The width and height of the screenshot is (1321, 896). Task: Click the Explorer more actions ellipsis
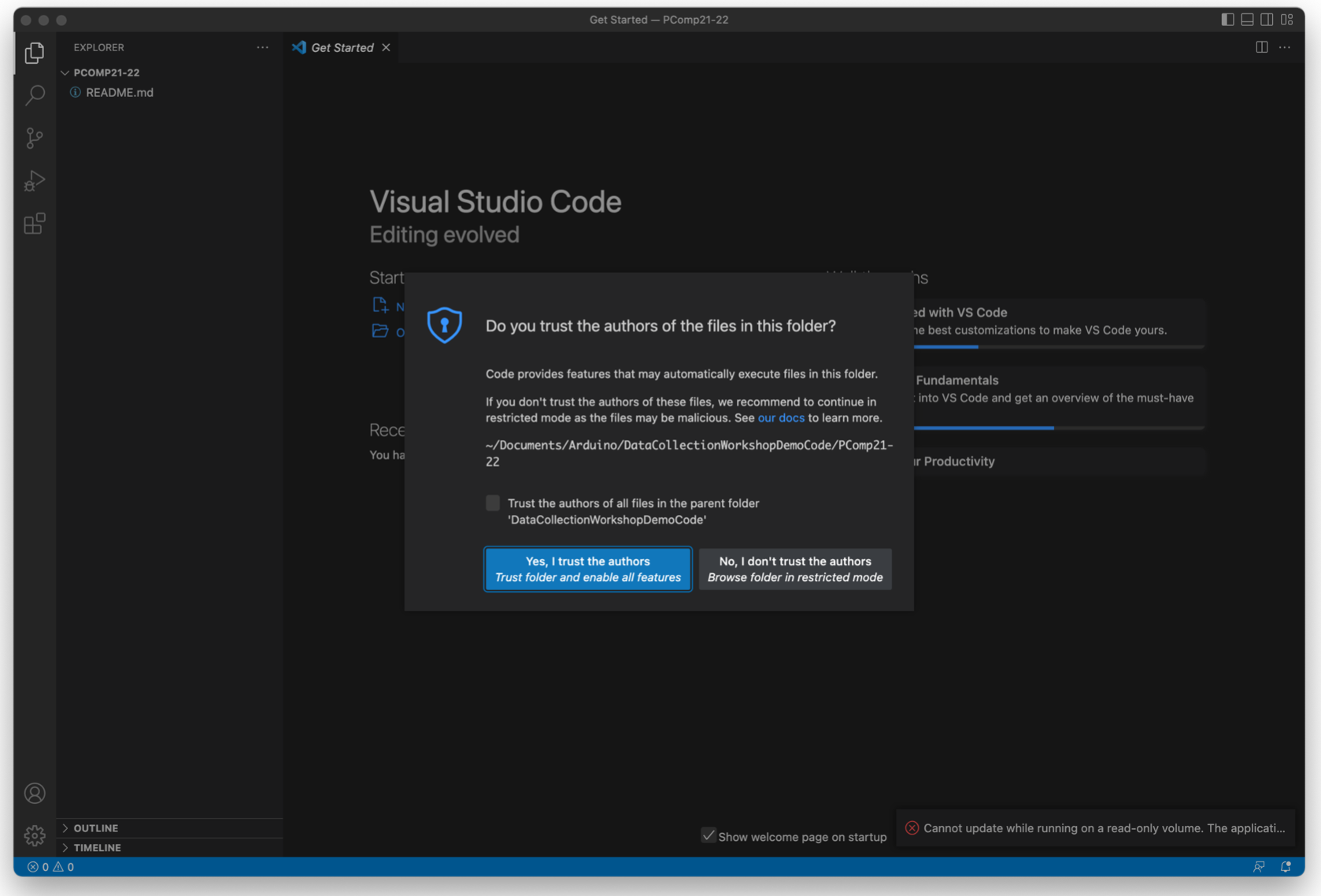click(x=262, y=47)
